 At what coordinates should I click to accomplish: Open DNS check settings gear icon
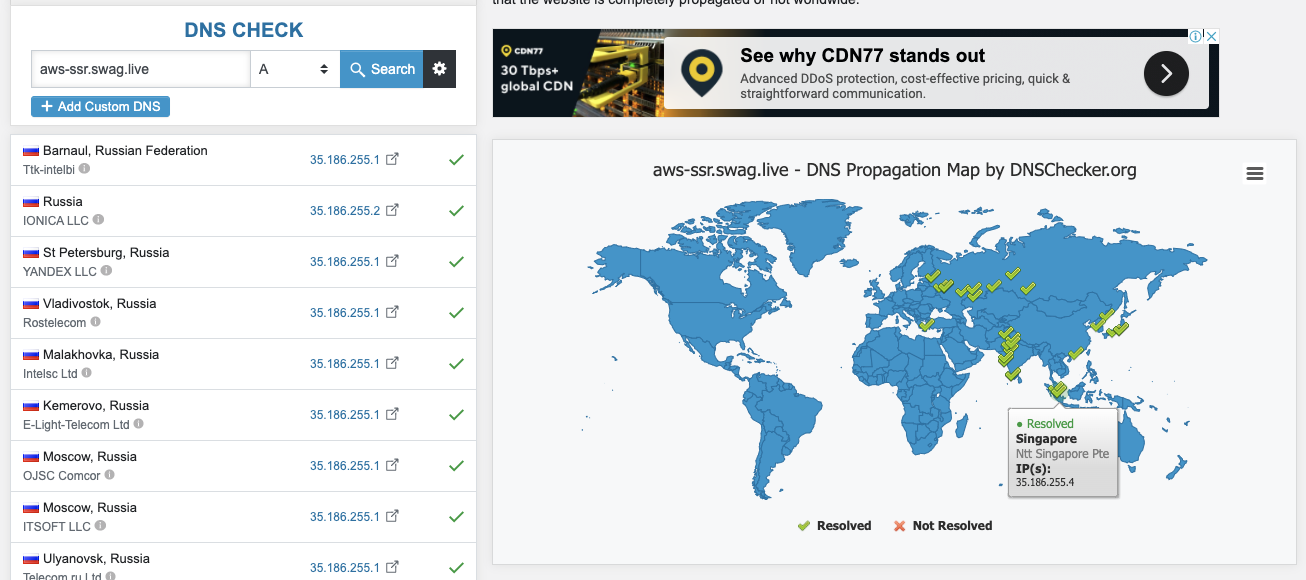pos(439,69)
